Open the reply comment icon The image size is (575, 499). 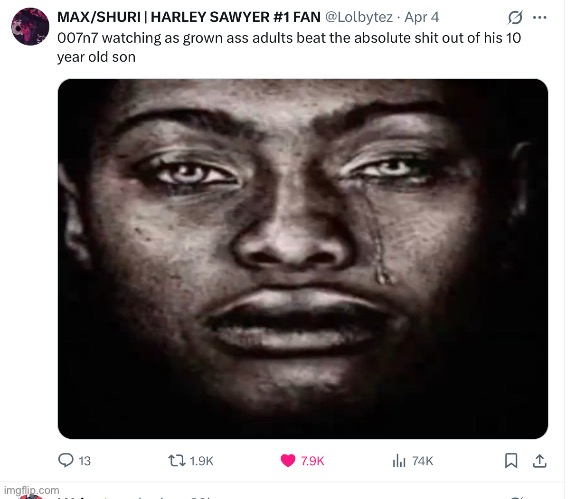point(66,460)
